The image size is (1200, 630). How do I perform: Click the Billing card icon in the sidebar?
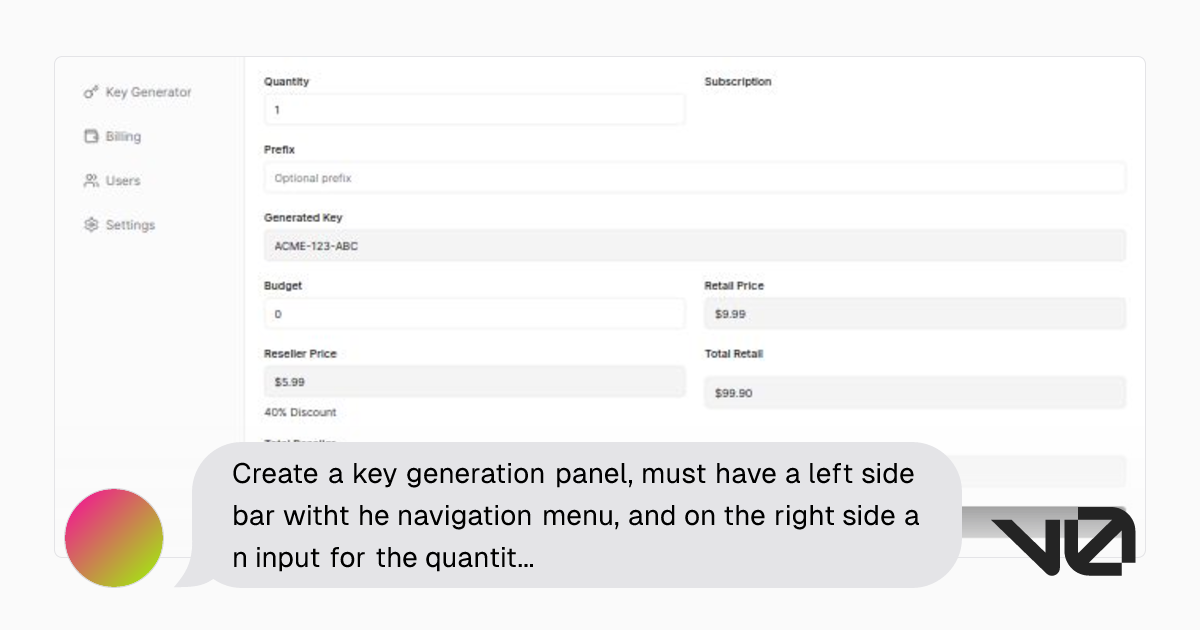(90, 136)
